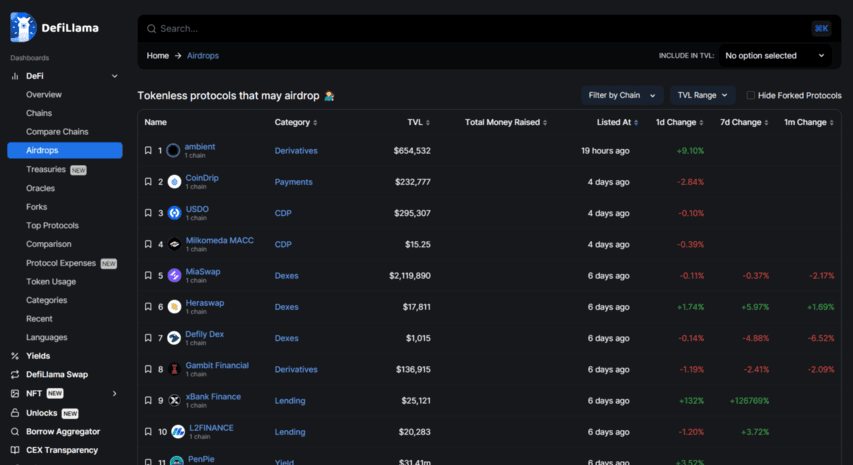
Task: Open Chains in the sidebar
Action: [39, 113]
